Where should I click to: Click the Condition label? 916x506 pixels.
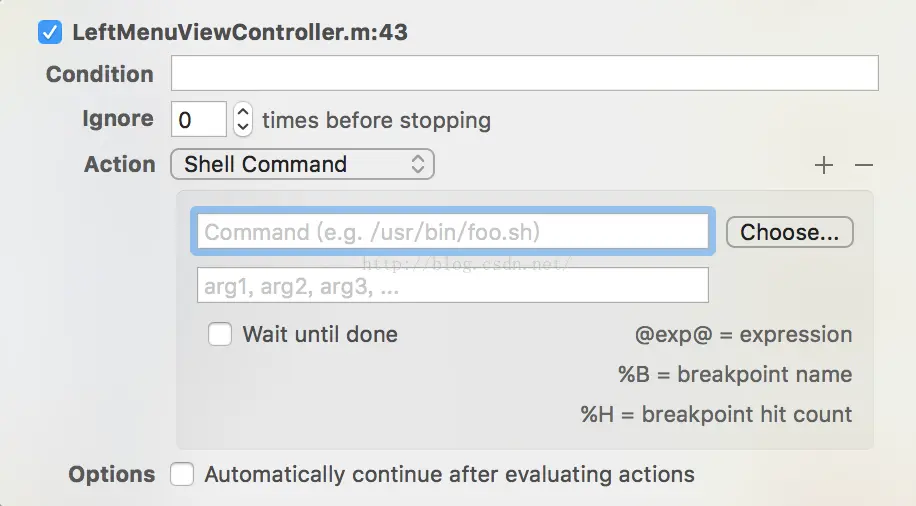coord(100,74)
